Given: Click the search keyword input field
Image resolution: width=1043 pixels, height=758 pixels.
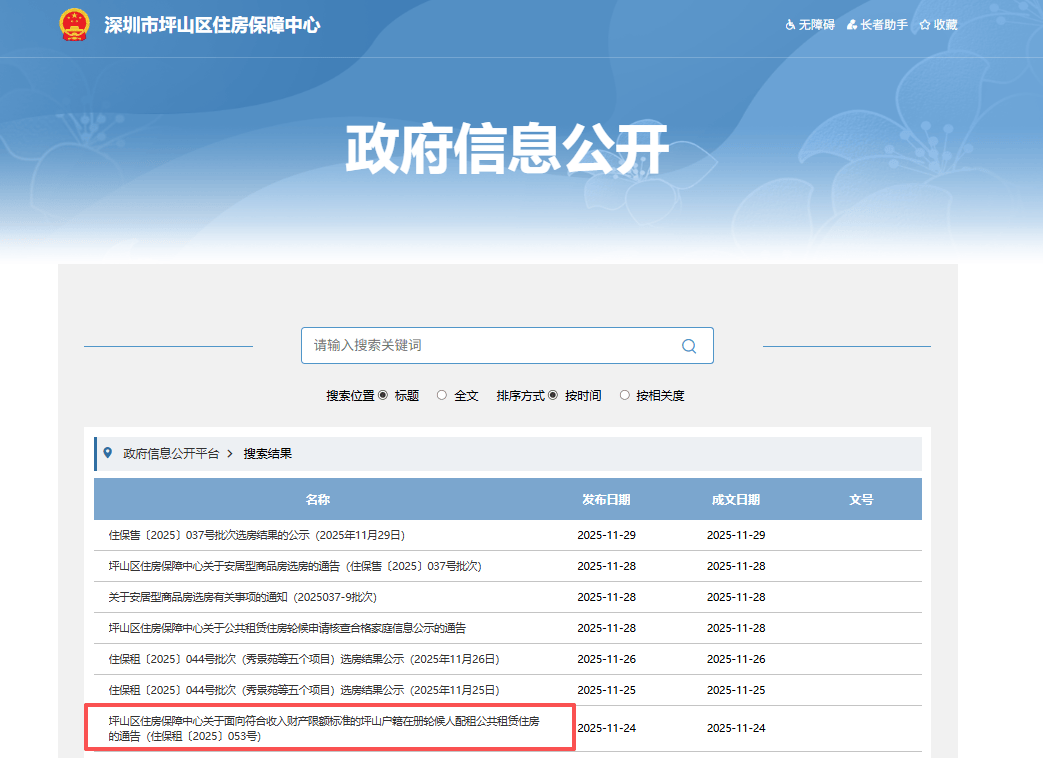Looking at the screenshot, I should point(490,345).
